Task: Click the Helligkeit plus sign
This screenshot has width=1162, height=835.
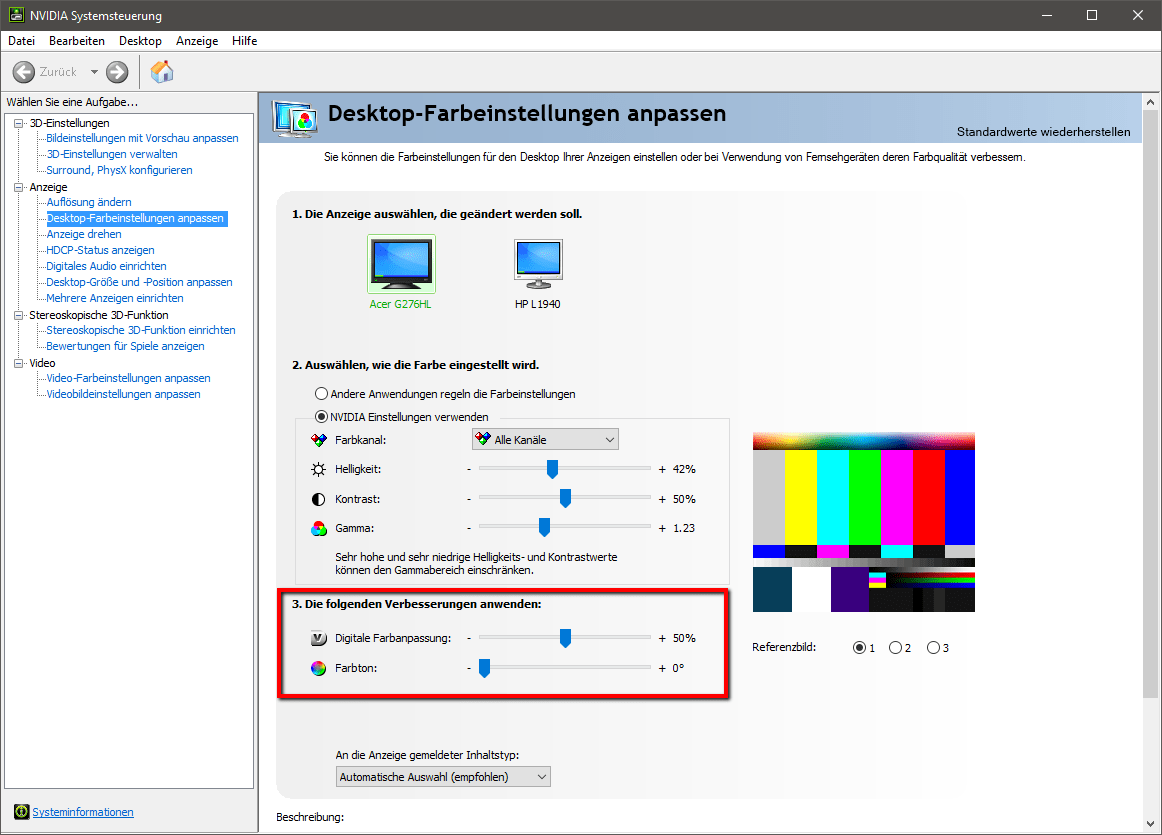Action: [662, 470]
